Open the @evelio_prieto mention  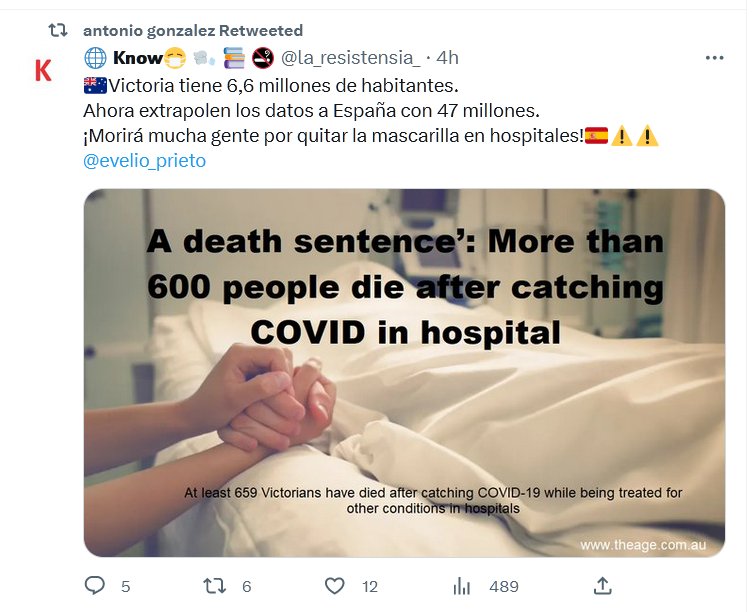tap(144, 160)
